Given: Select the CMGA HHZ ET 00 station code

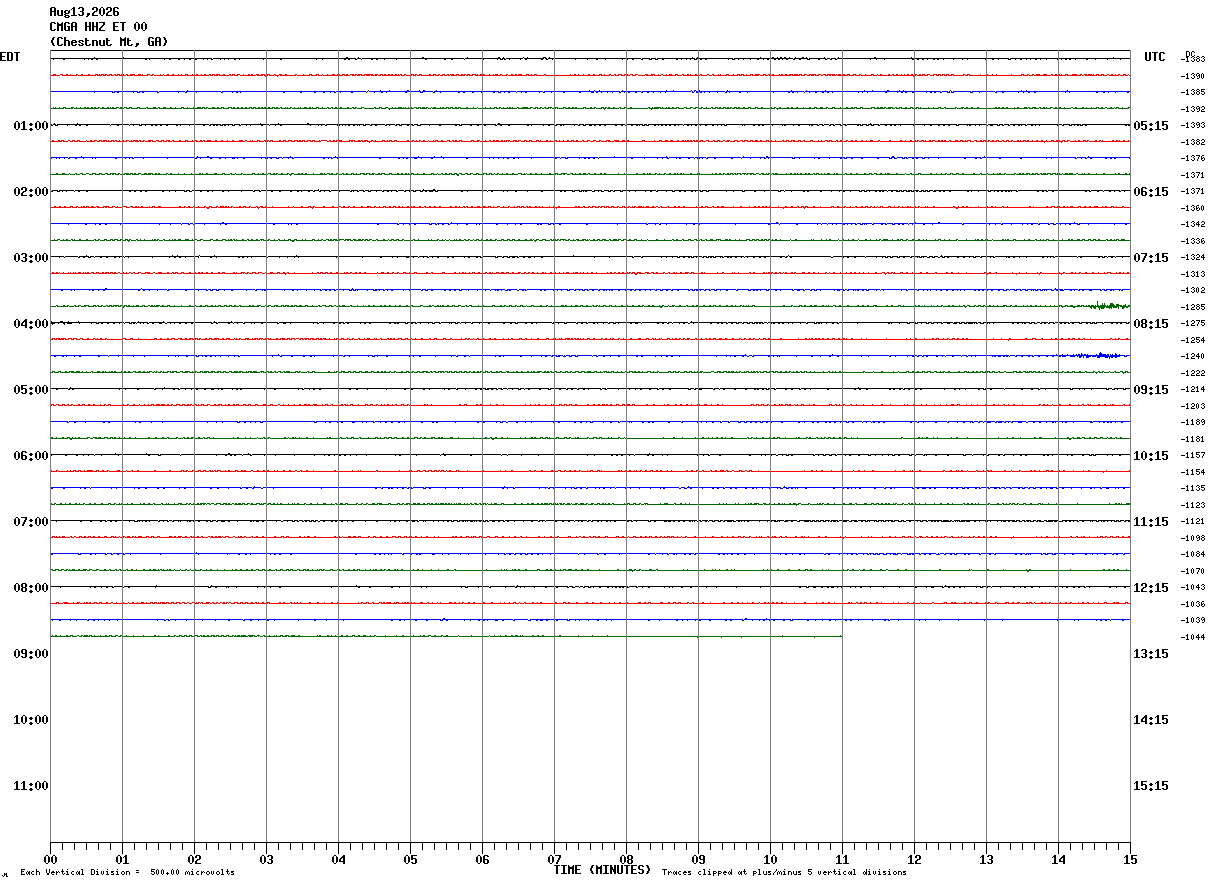Looking at the screenshot, I should (x=98, y=27).
